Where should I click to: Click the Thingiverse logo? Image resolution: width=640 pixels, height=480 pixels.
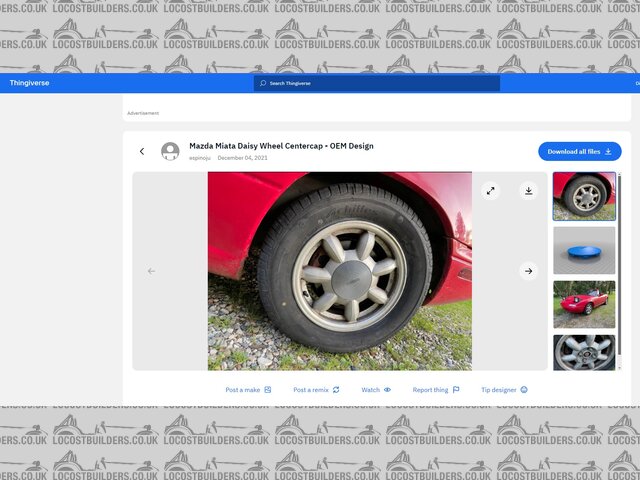pos(30,83)
